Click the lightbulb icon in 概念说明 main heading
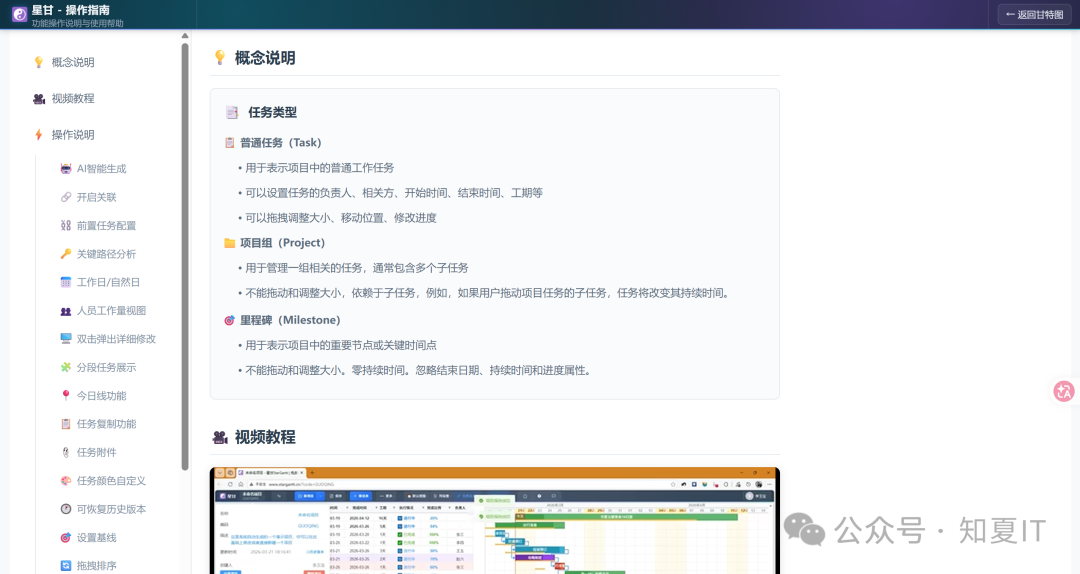This screenshot has width=1080, height=574. pos(220,58)
